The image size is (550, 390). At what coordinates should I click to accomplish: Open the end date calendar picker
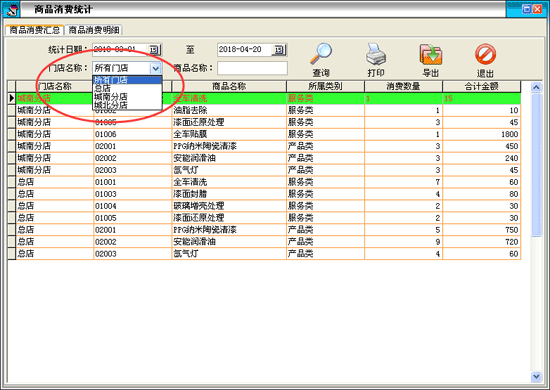click(x=279, y=50)
